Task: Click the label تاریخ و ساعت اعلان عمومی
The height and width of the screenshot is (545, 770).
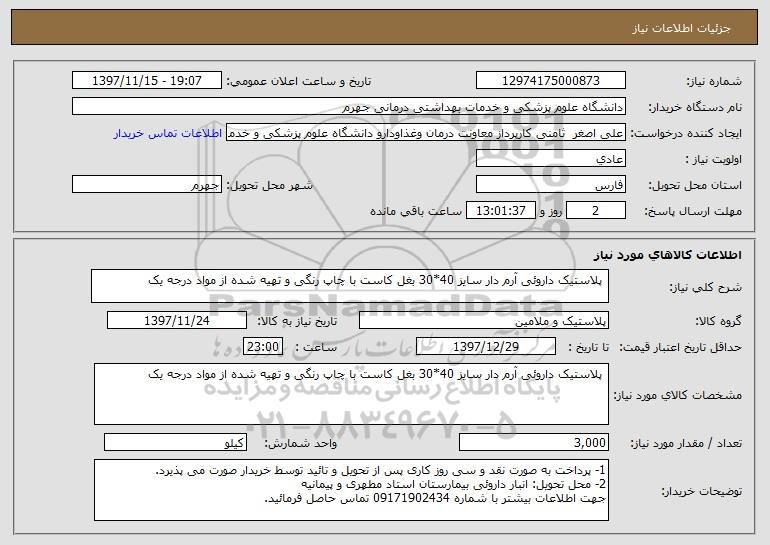Action: pos(299,81)
